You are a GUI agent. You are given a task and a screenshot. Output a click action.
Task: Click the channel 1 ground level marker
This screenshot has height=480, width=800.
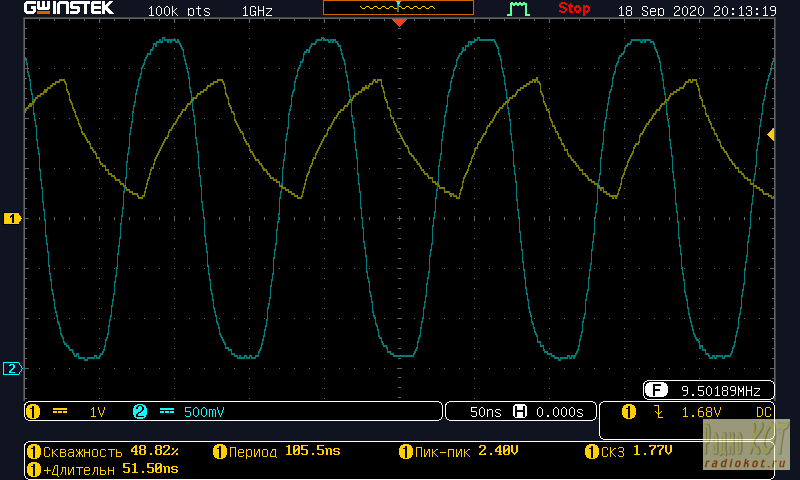coord(13,218)
